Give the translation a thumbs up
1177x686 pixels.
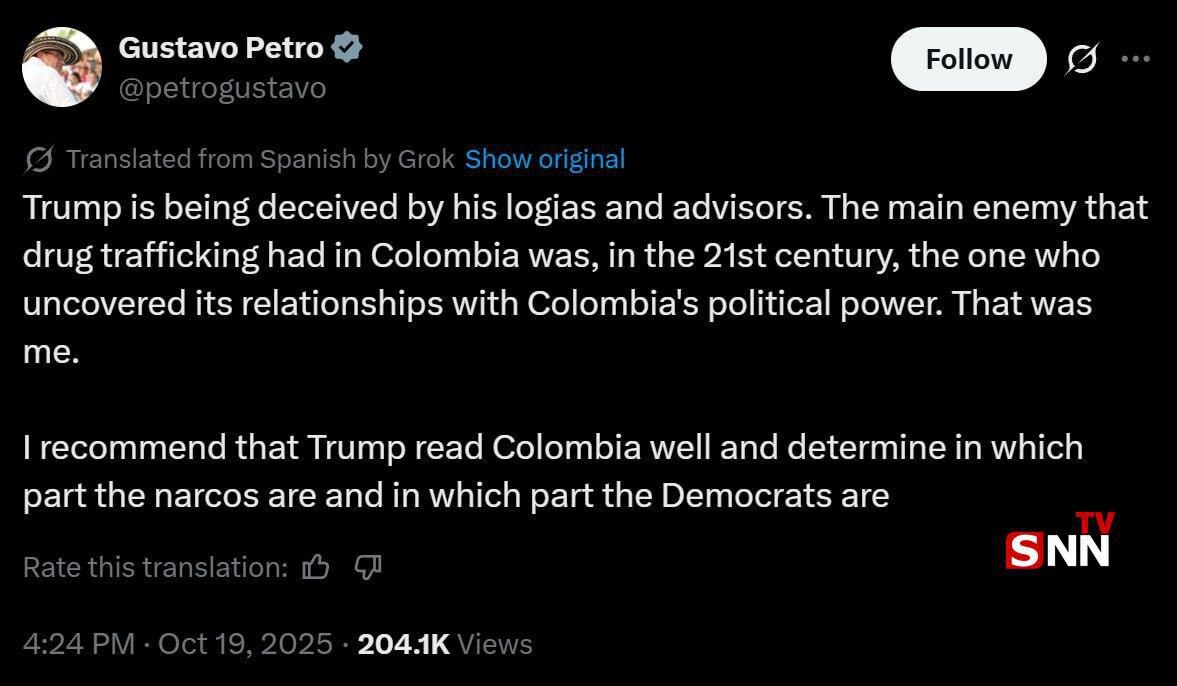316,568
